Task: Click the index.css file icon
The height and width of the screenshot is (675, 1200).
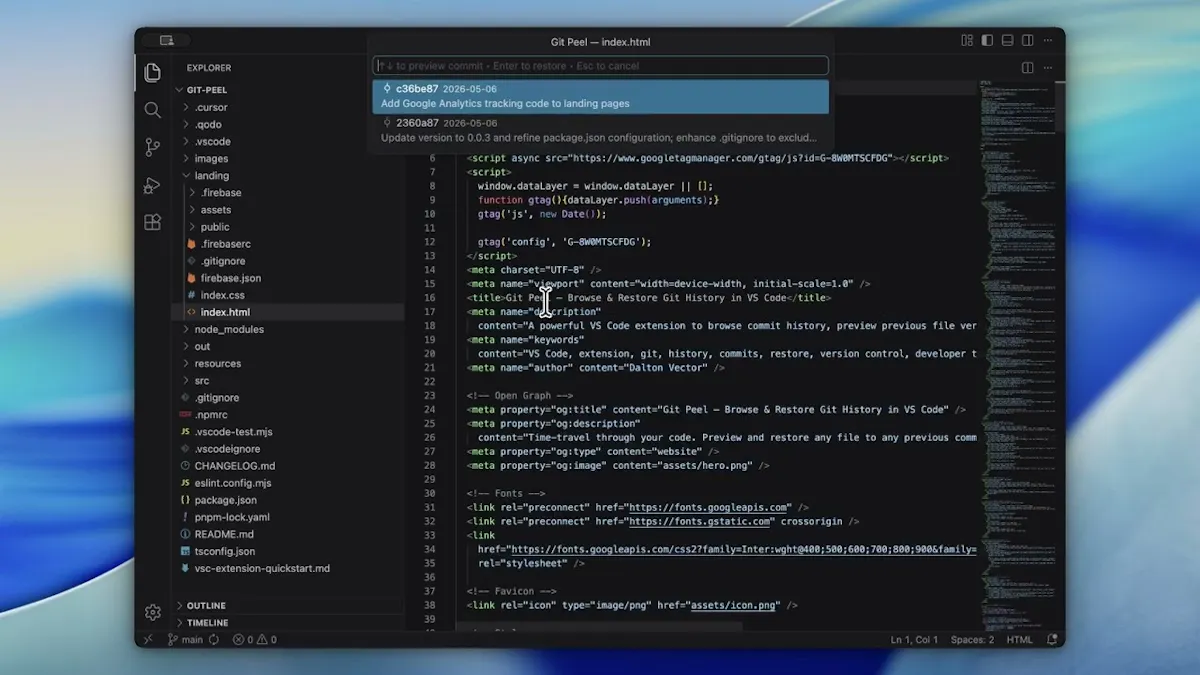Action: [191, 295]
